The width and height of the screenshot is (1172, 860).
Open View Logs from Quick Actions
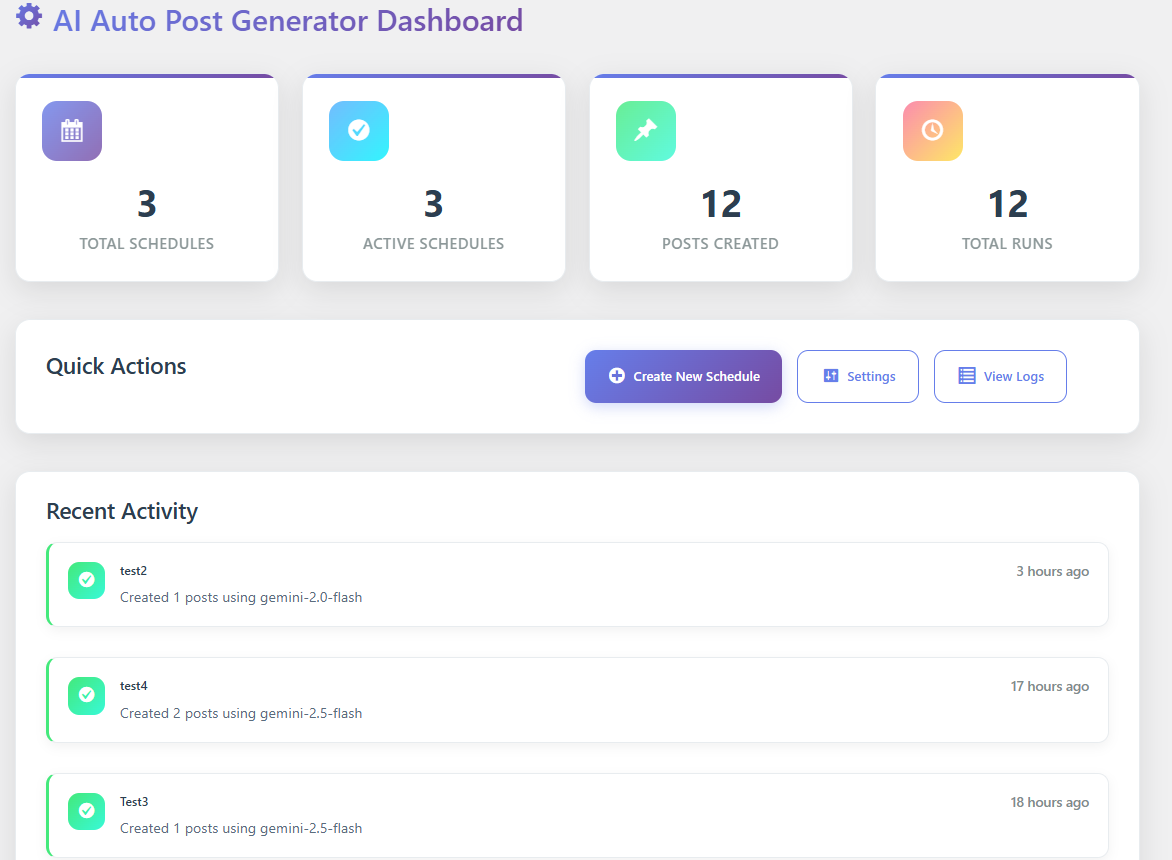click(x=1000, y=377)
